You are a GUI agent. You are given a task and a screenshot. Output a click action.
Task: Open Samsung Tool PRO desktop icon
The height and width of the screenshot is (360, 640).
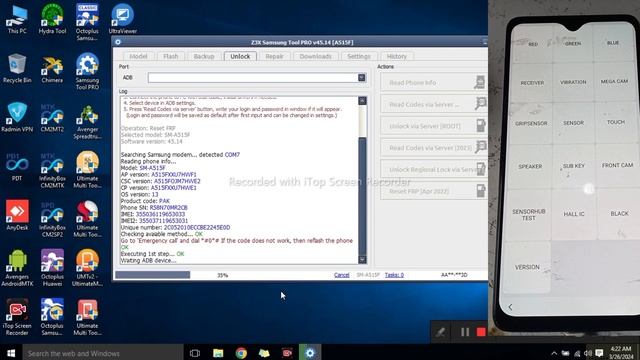[x=87, y=71]
